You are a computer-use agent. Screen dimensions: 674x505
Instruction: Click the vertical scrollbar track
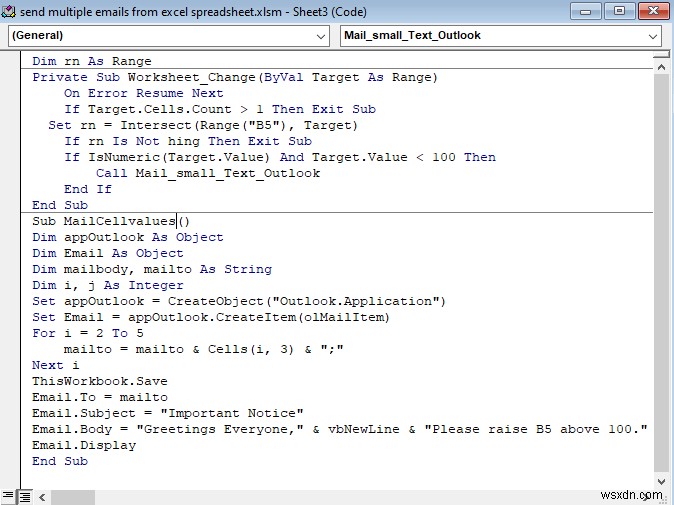coord(661,274)
